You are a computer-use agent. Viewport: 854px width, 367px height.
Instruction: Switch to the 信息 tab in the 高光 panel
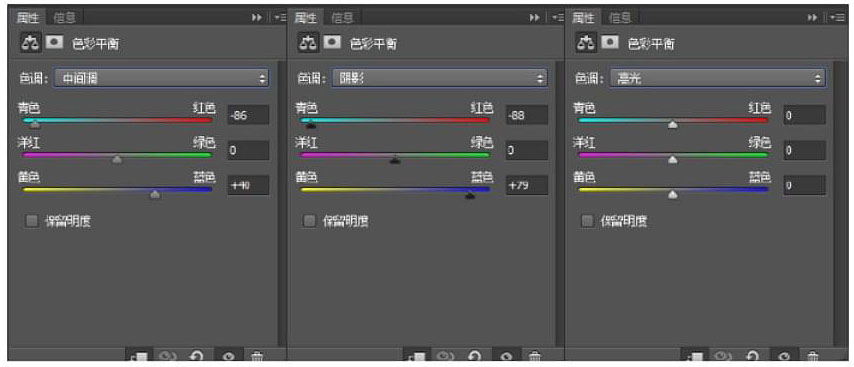tap(620, 18)
